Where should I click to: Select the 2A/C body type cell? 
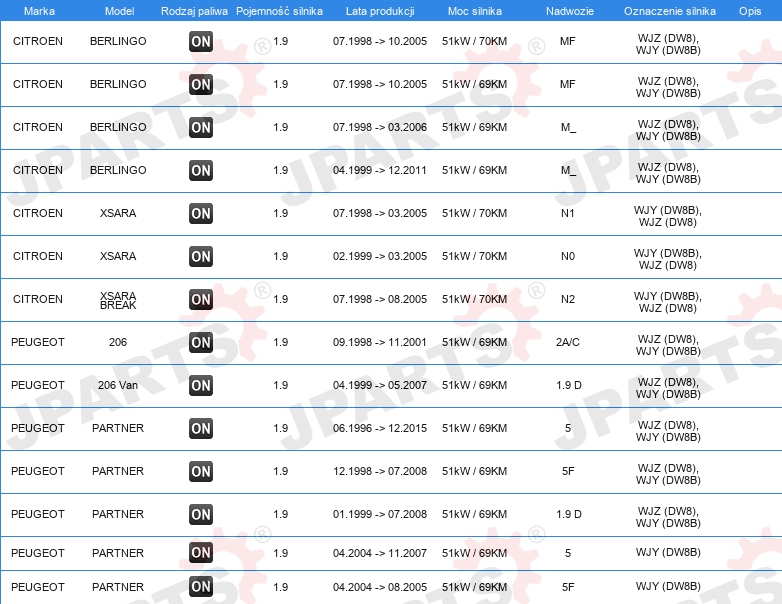point(568,342)
